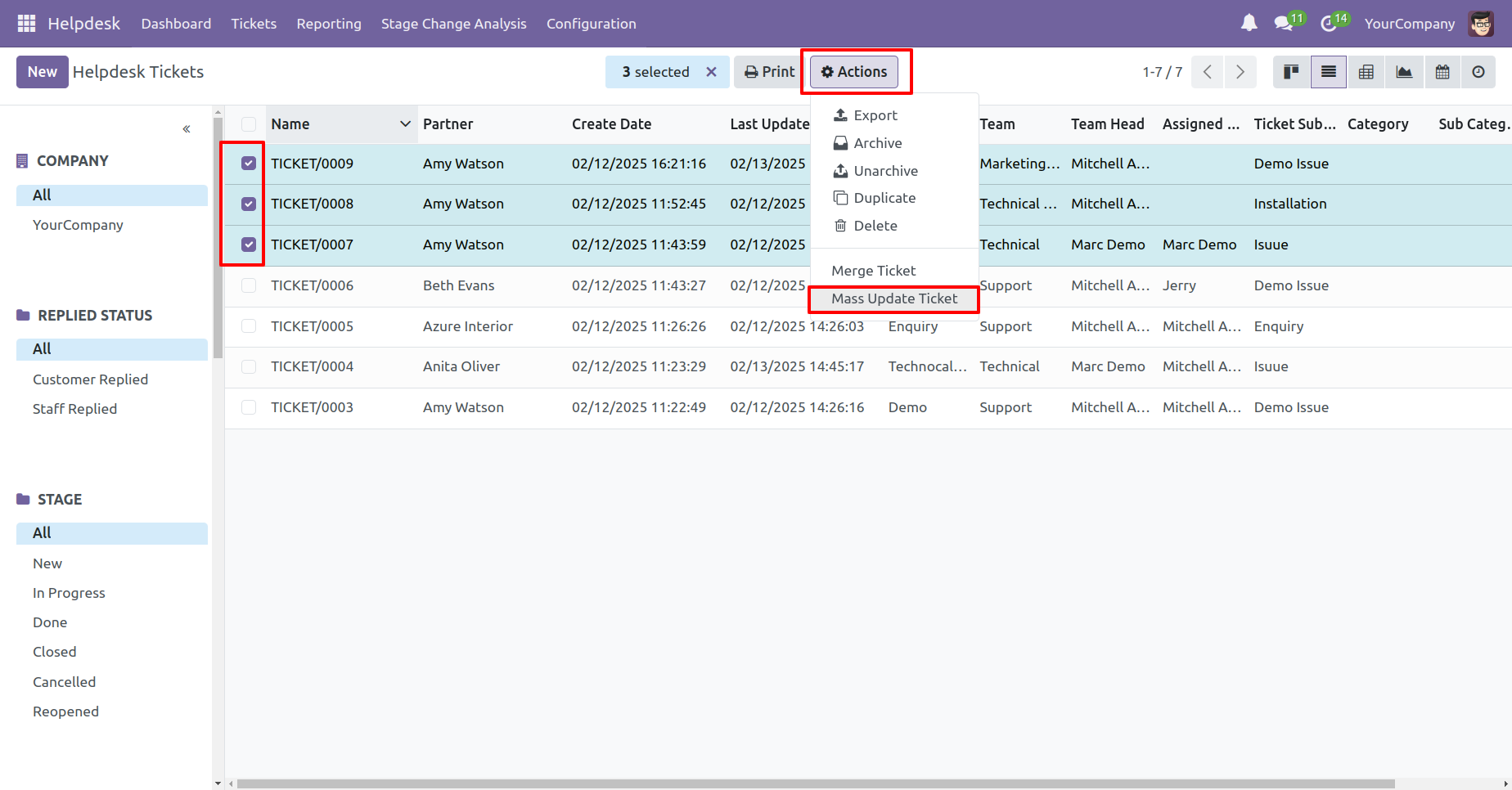Open the Reporting menu
Screen dimensions: 1512x790
point(329,24)
